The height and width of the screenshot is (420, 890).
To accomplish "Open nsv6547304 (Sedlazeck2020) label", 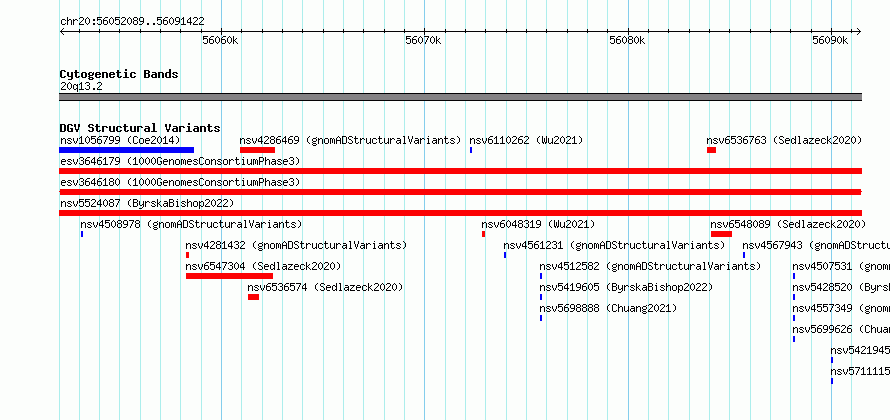I will [263, 266].
